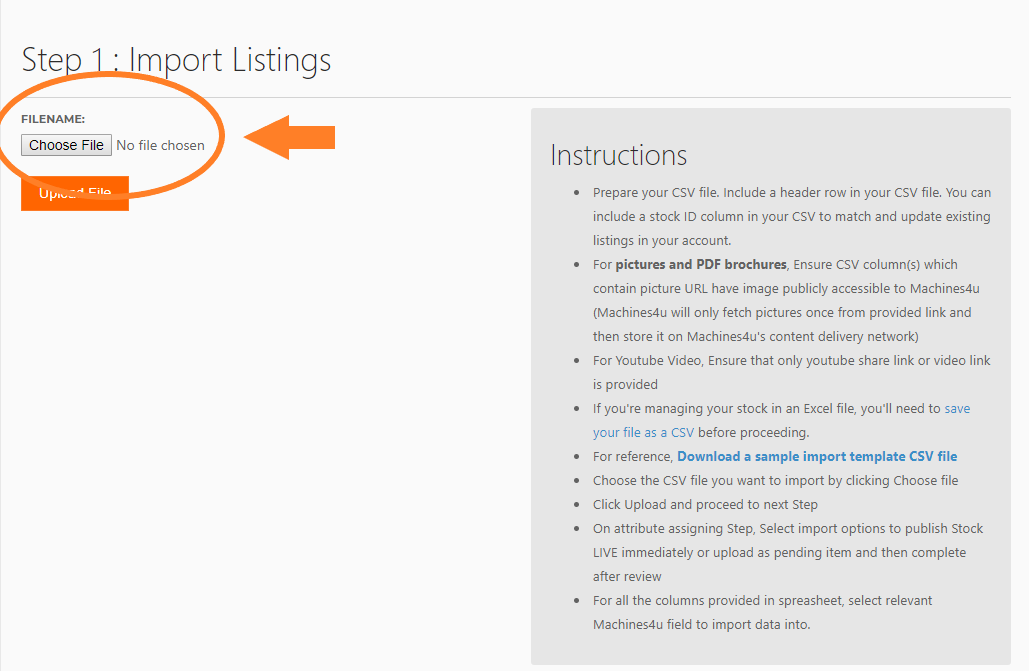
Task: Click the Instructions panel heading
Action: pyautogui.click(x=617, y=155)
